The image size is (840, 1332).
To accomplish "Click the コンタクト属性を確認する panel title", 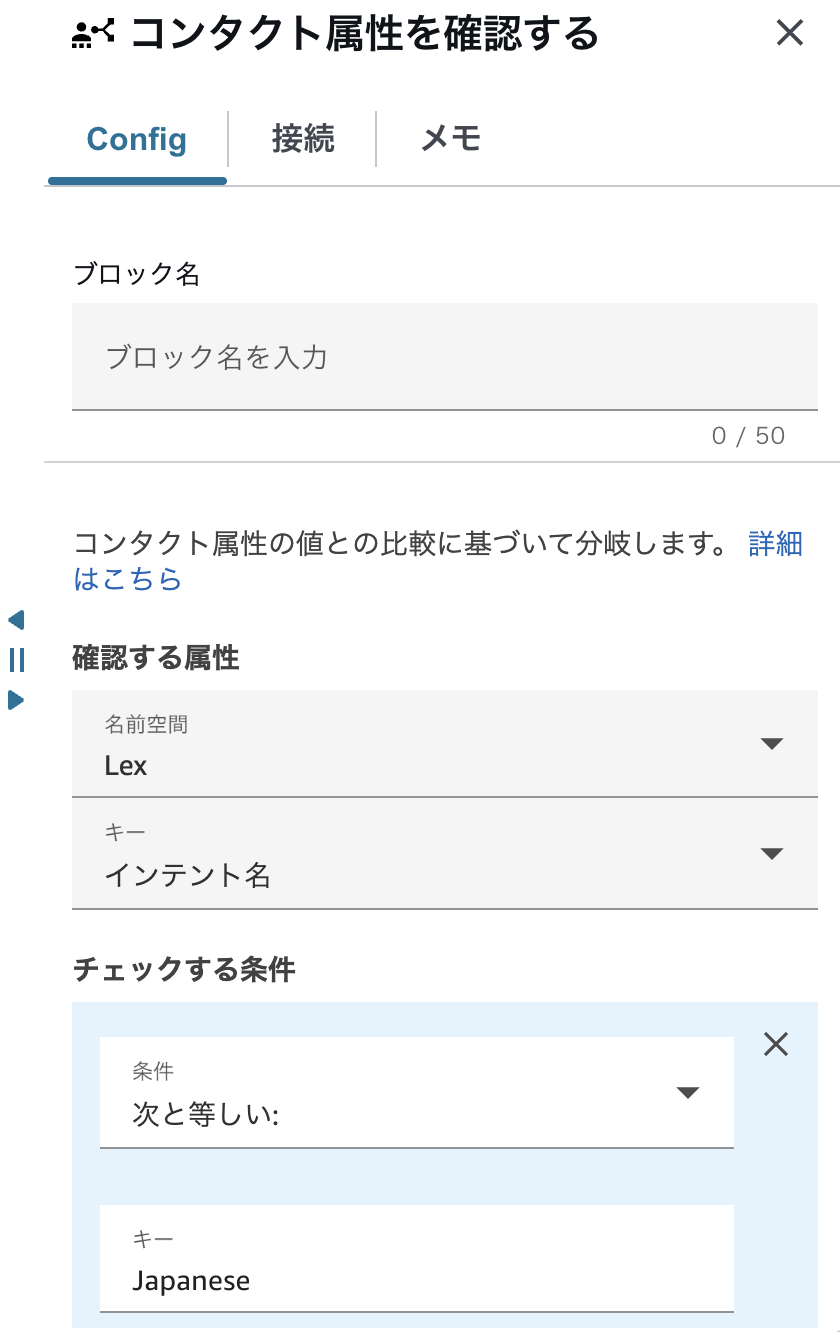I will coord(365,34).
